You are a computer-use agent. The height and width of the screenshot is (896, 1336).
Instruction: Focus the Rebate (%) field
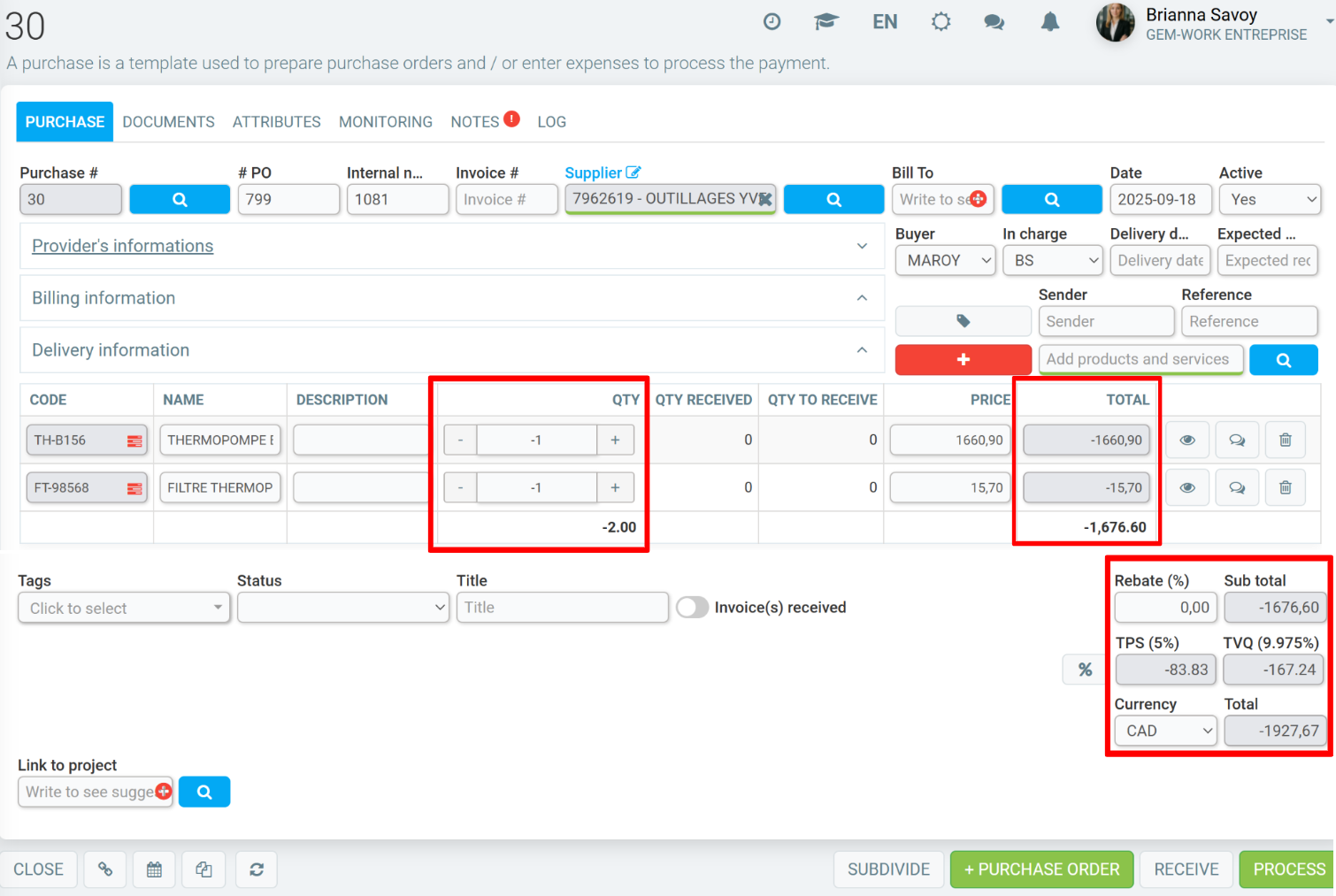pyautogui.click(x=1166, y=608)
